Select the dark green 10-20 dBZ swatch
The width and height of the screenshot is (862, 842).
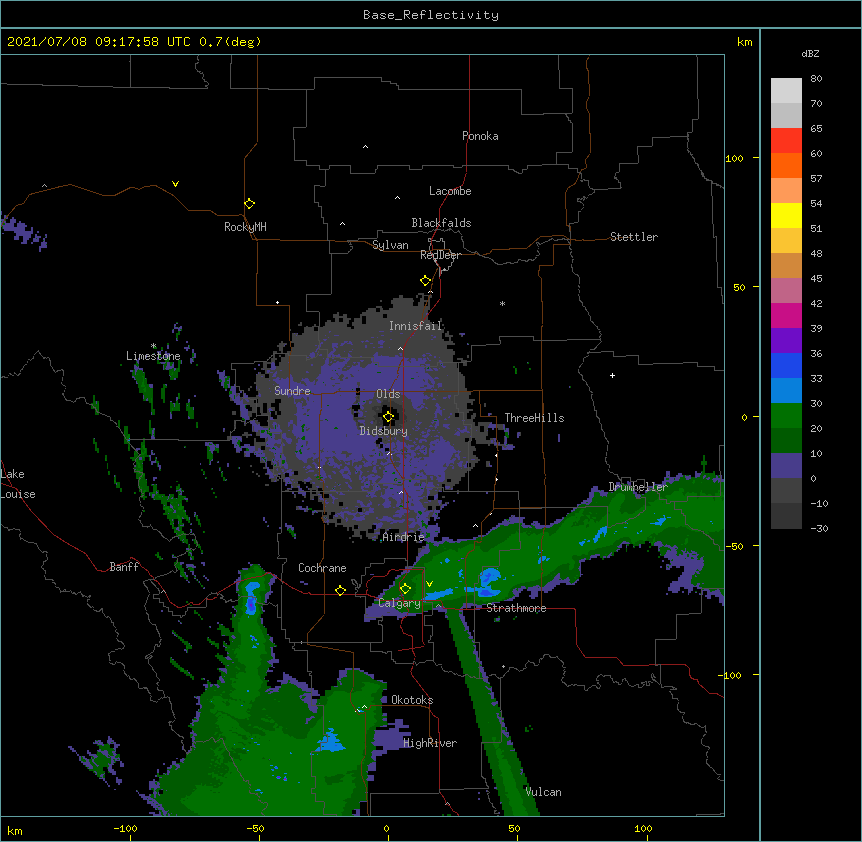pyautogui.click(x=786, y=440)
